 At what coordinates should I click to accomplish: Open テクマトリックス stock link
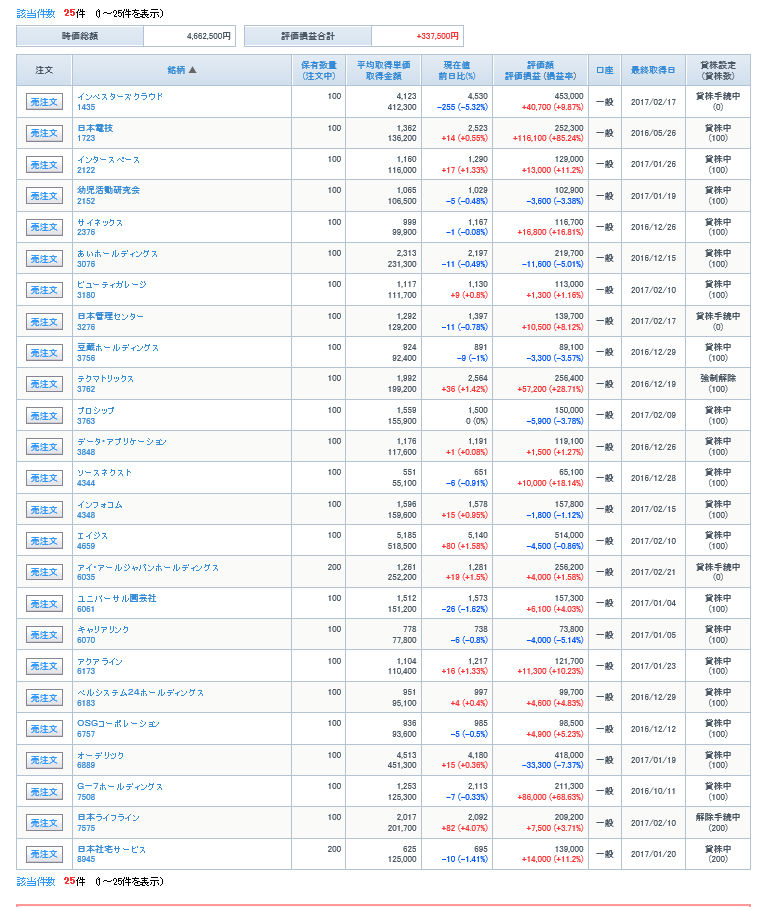click(105, 379)
